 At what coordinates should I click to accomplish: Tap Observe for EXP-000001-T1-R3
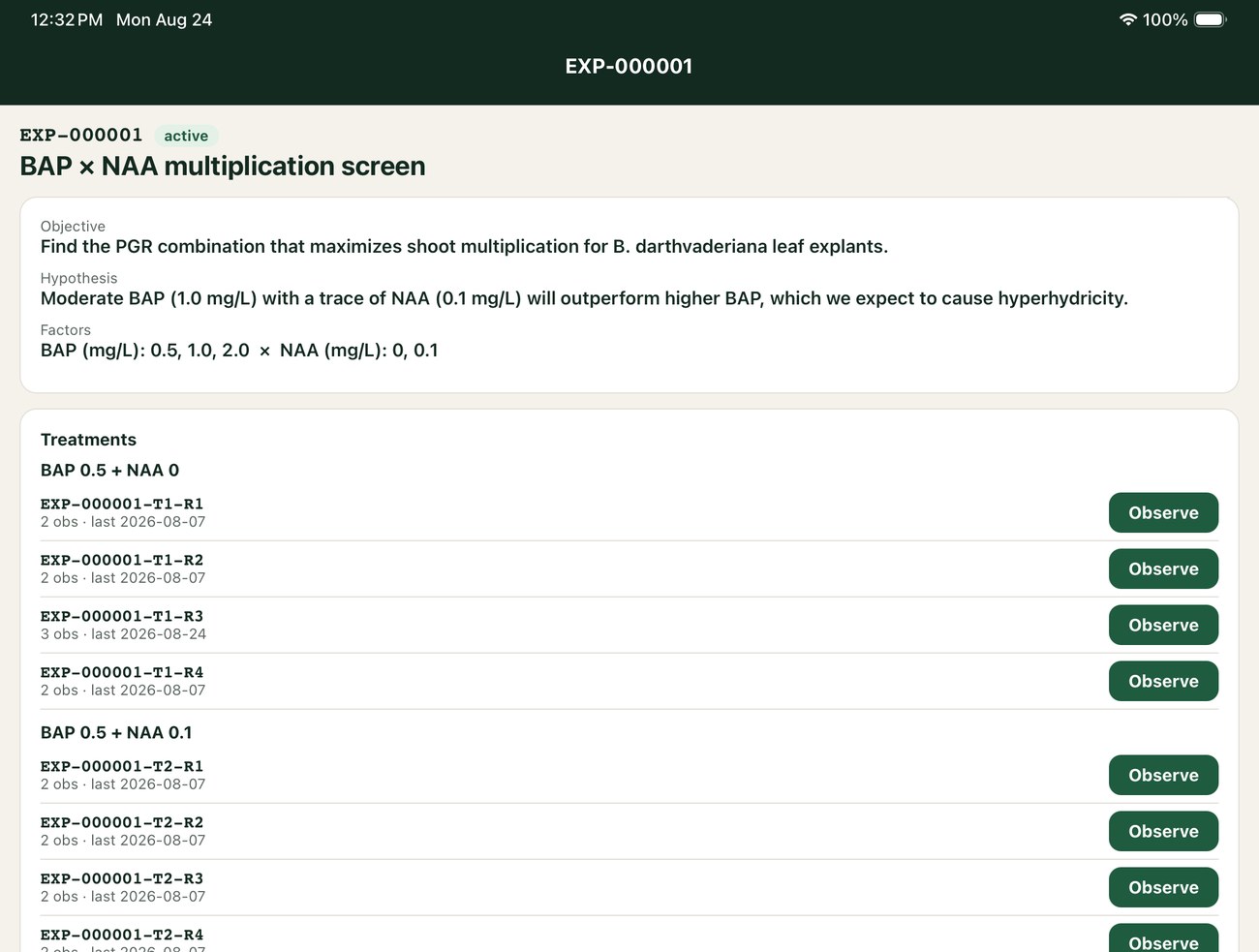pos(1163,625)
